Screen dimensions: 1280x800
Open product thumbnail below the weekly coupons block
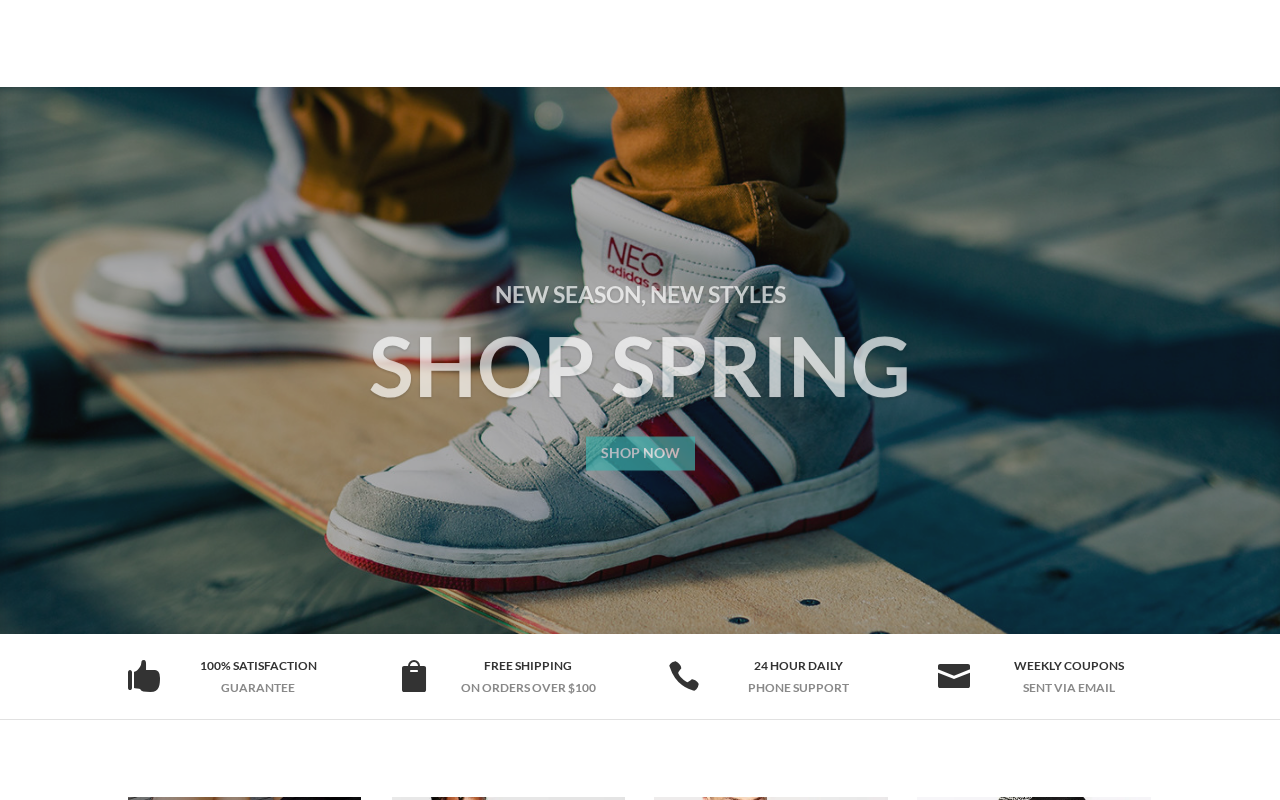coord(1034,798)
